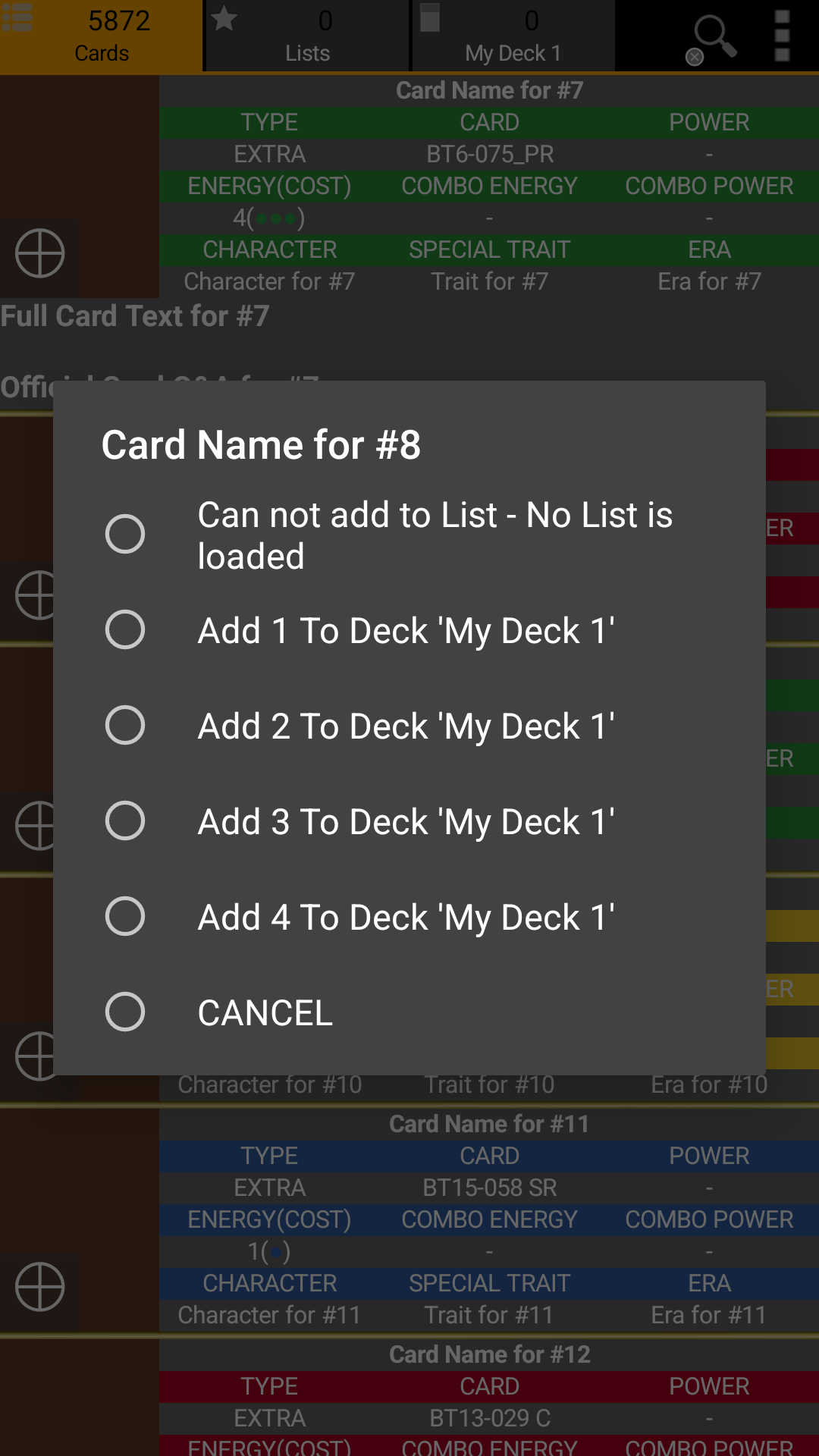The height and width of the screenshot is (1456, 819).
Task: Choose 'Add 3 To Deck My Deck 1'
Action: [x=406, y=822]
